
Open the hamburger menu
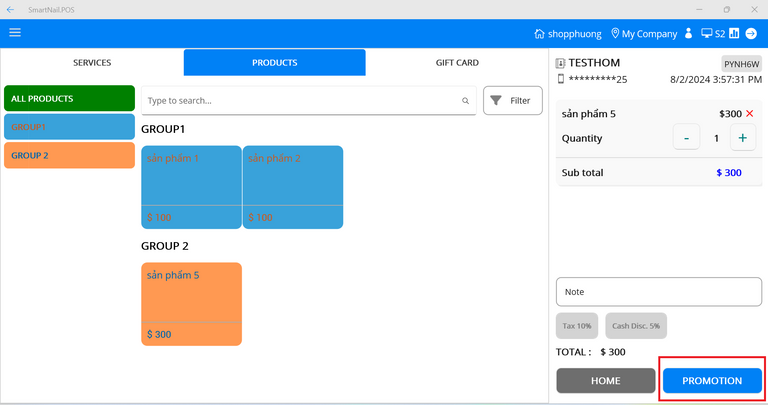[15, 33]
